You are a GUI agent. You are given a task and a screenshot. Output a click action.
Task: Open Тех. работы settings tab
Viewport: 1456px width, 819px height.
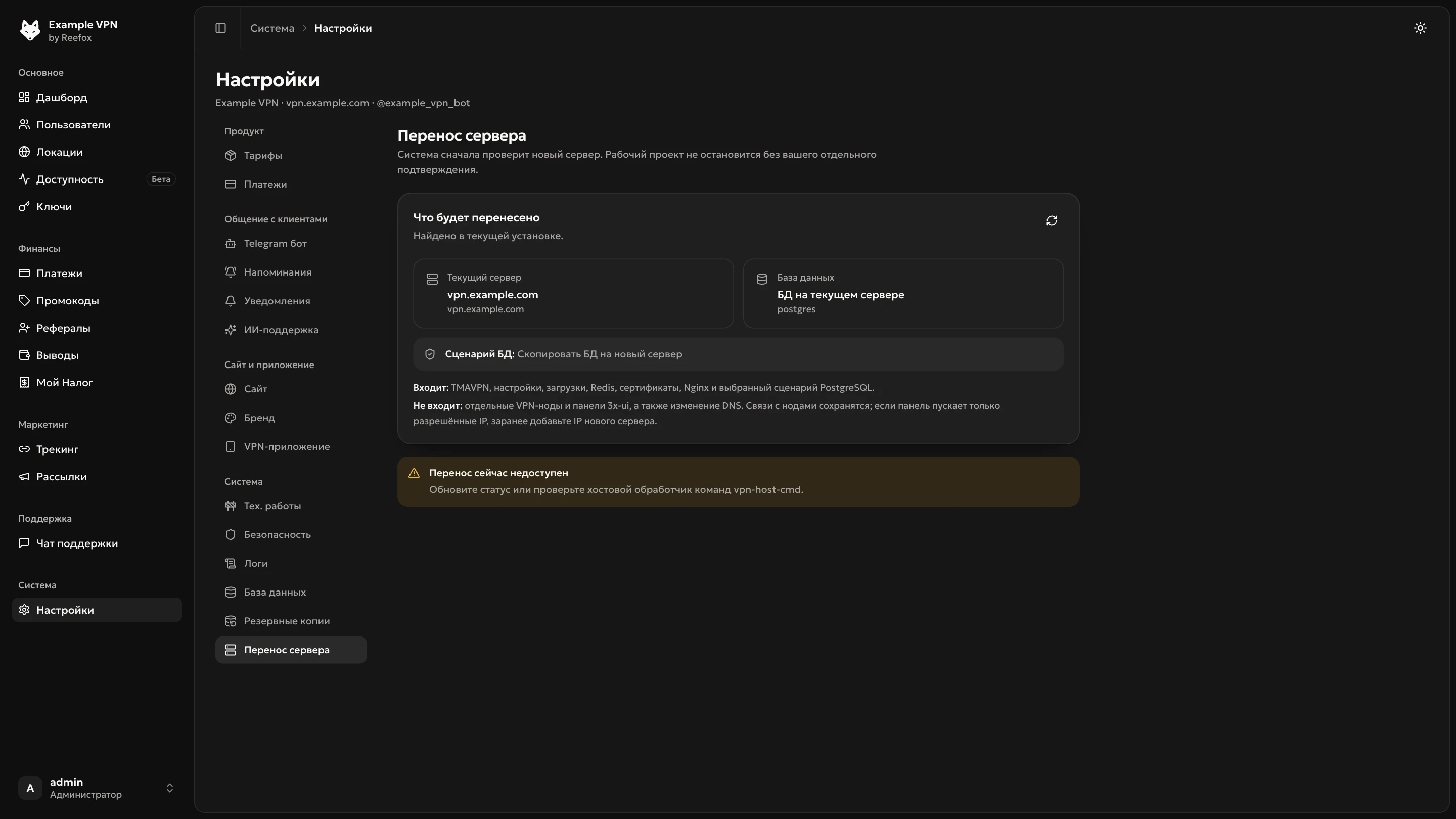tap(291, 506)
